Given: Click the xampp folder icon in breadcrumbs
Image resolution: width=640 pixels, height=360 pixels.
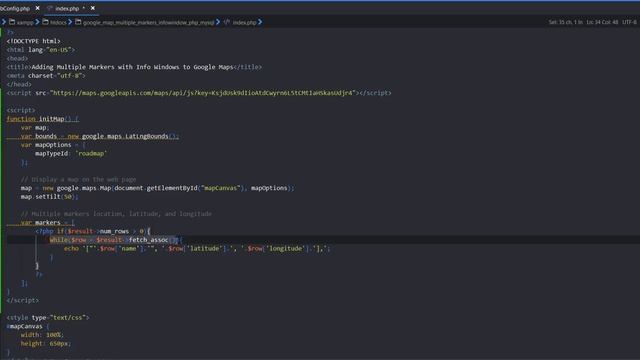Looking at the screenshot, I should point(12,22).
